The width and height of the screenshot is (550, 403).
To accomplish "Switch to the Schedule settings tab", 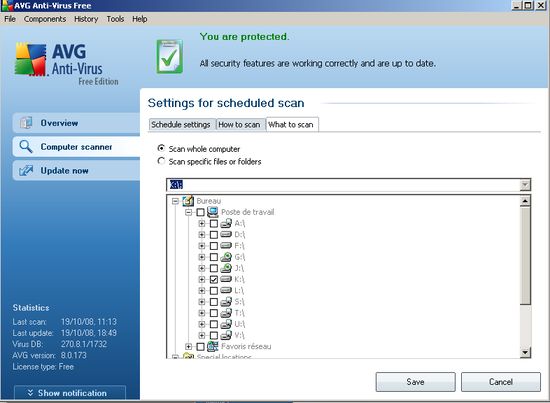I will pyautogui.click(x=181, y=125).
